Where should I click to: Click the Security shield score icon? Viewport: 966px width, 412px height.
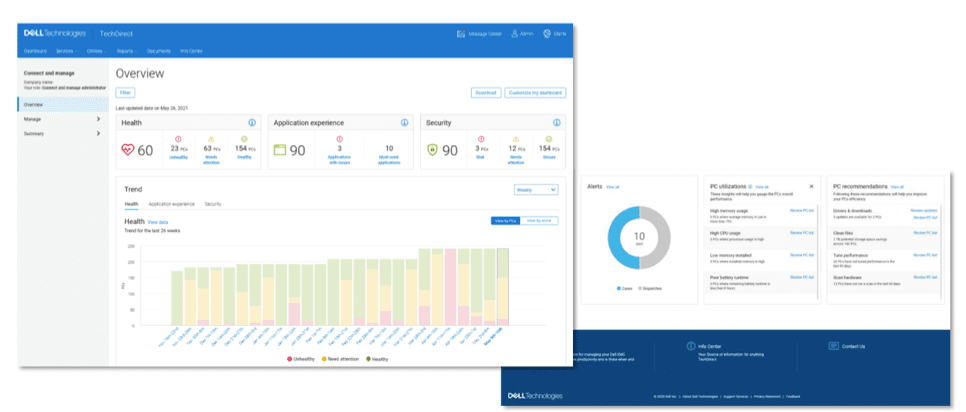(431, 150)
